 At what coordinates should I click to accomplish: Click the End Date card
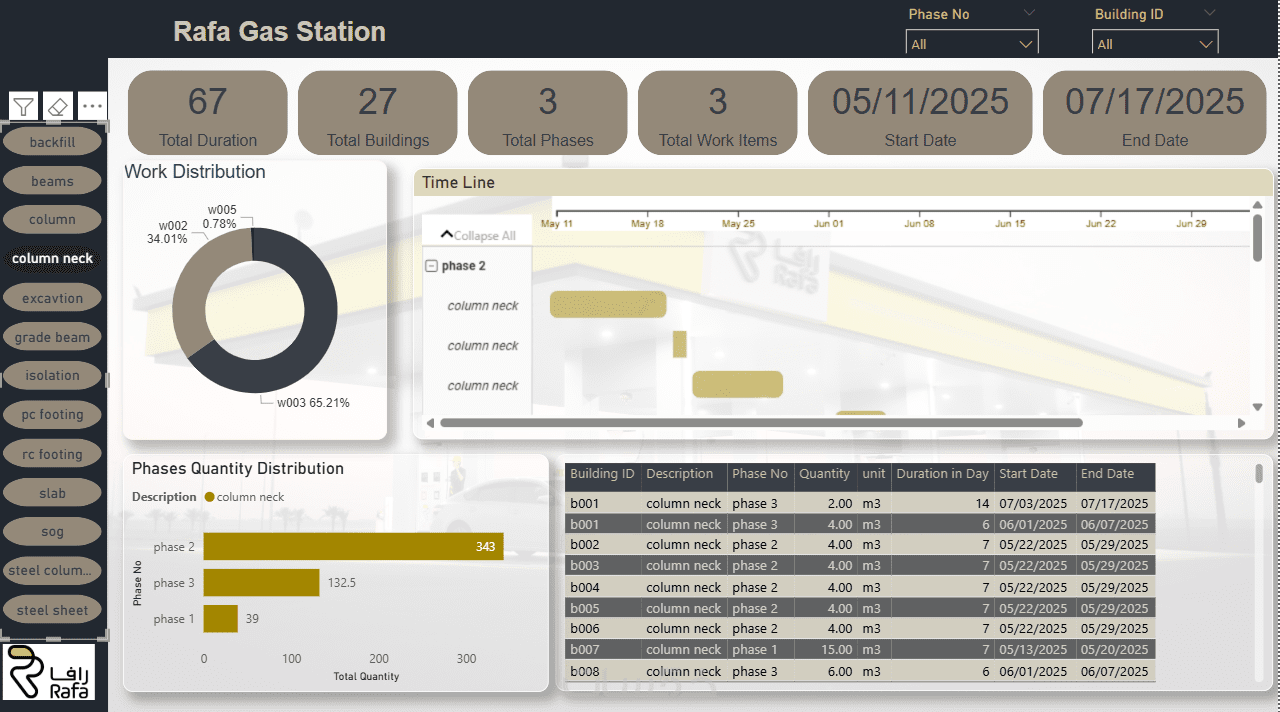coord(1155,113)
